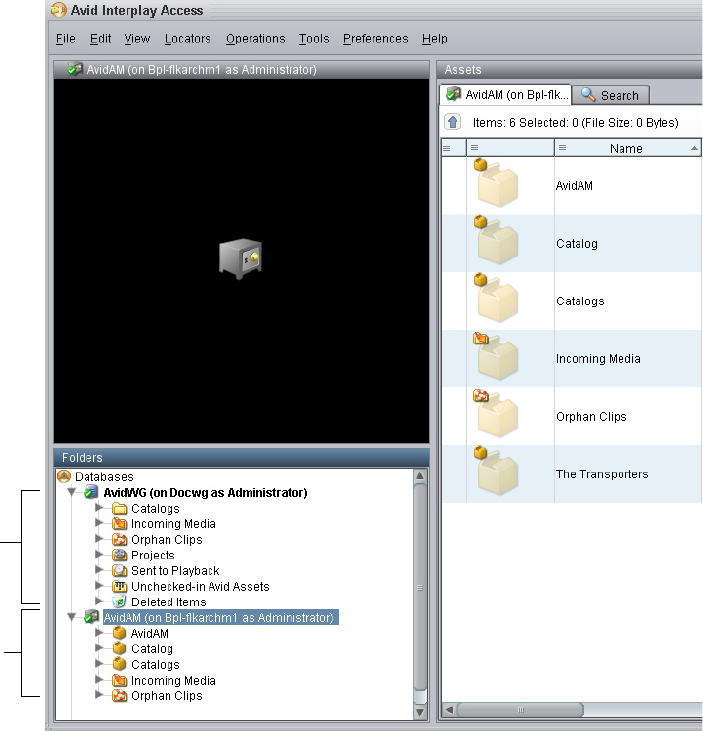Viewport: 703px width, 731px height.
Task: Click the AvidAM folder icon in Assets list
Action: (496, 183)
